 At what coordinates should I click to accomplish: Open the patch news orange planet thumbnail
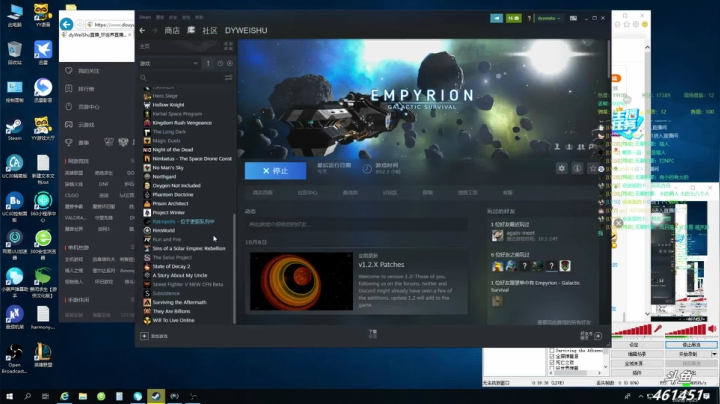pos(301,281)
